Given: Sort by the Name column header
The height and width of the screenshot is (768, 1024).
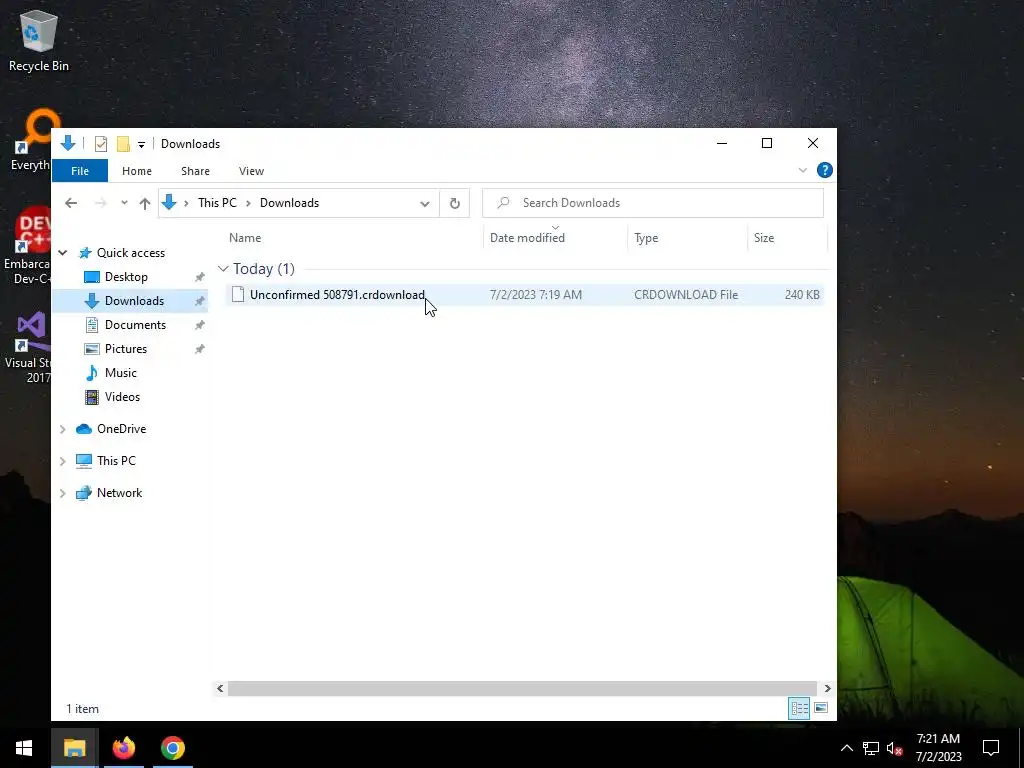Looking at the screenshot, I should click(353, 238).
